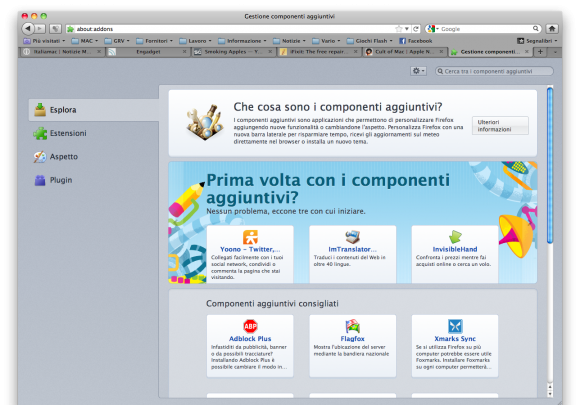Click the ImTranslator add-on icon
This screenshot has width=580, height=405.
(x=353, y=237)
